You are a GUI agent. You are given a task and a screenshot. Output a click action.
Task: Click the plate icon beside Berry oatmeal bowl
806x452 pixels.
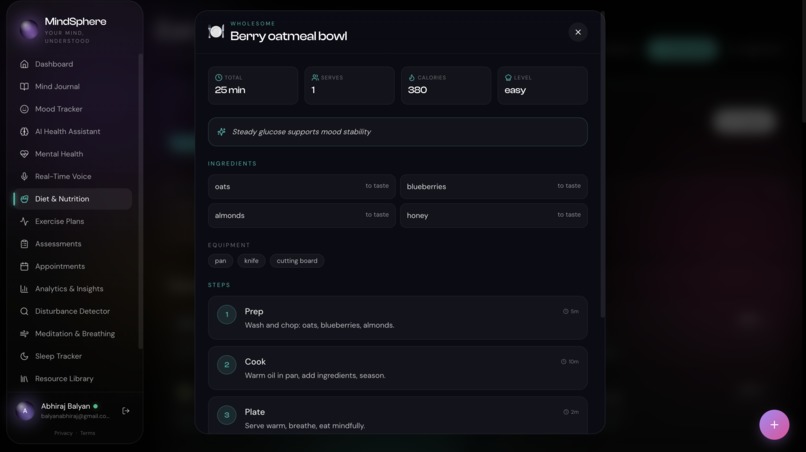click(x=216, y=32)
